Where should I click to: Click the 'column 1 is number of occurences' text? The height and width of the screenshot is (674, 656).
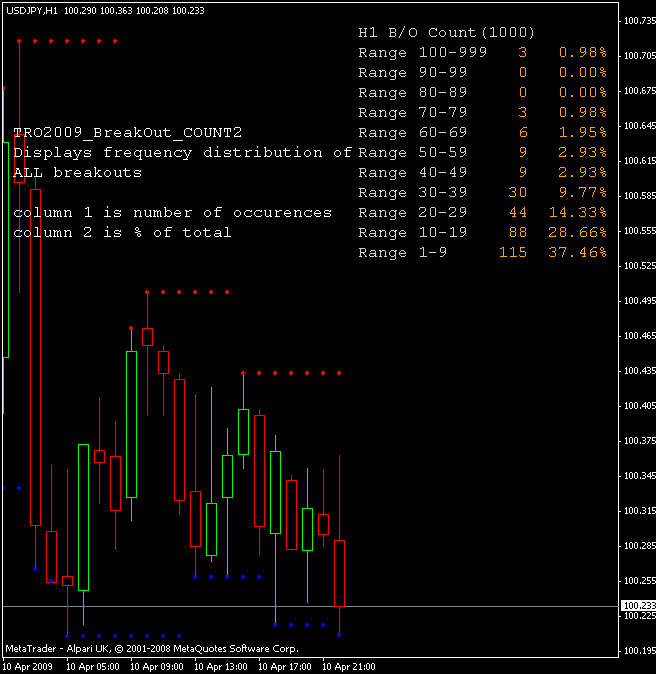click(172, 212)
